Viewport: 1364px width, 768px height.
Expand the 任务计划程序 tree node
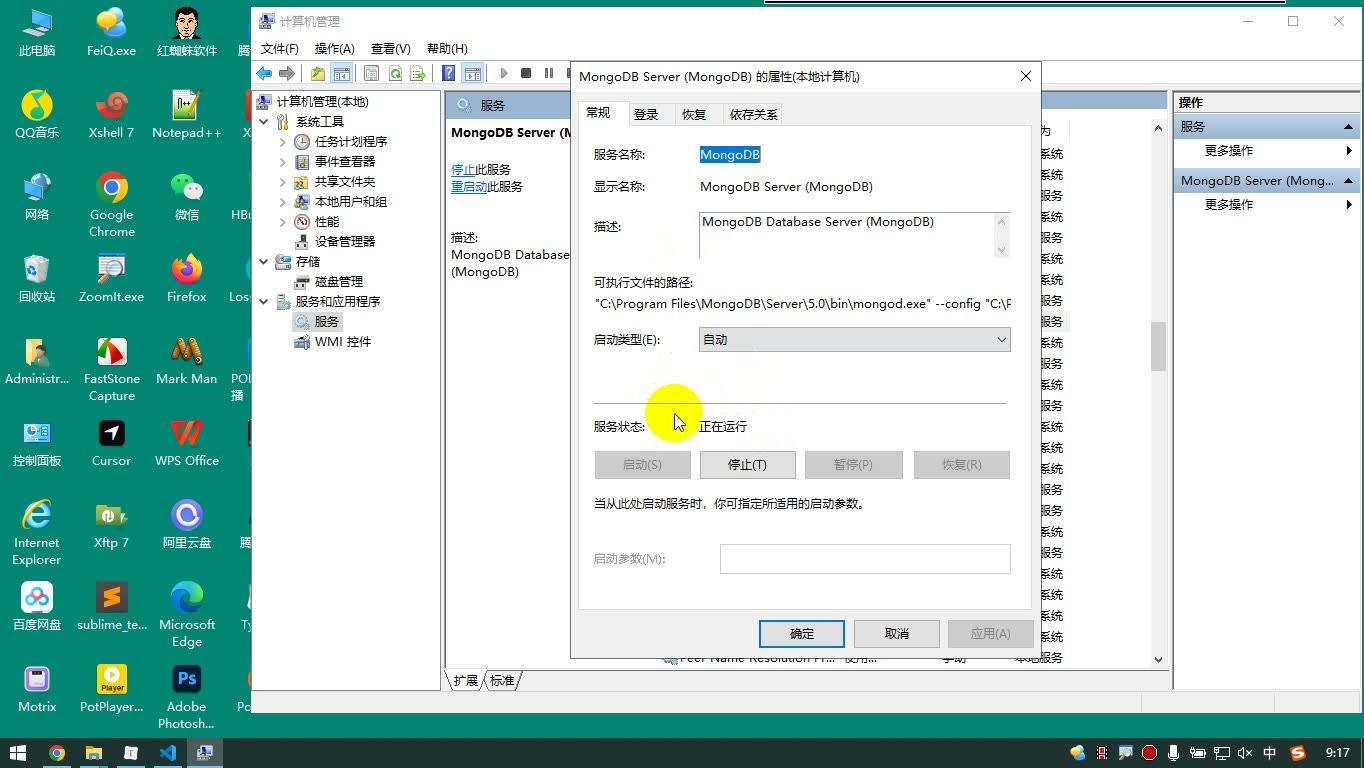click(283, 142)
